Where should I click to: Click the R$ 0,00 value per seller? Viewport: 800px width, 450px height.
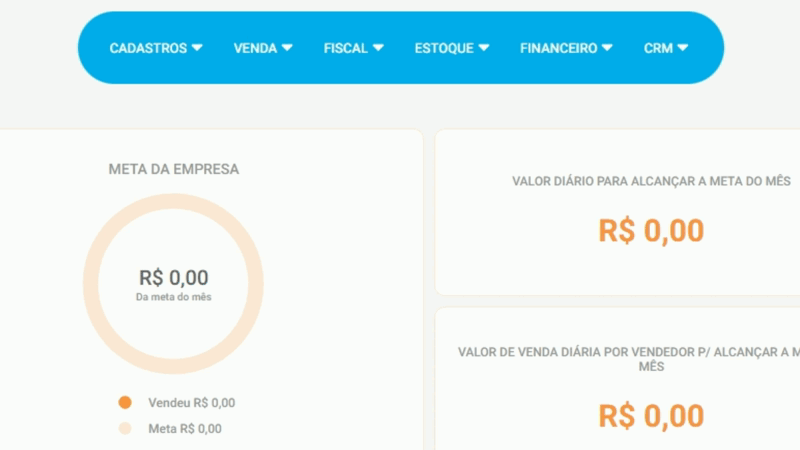pos(651,416)
